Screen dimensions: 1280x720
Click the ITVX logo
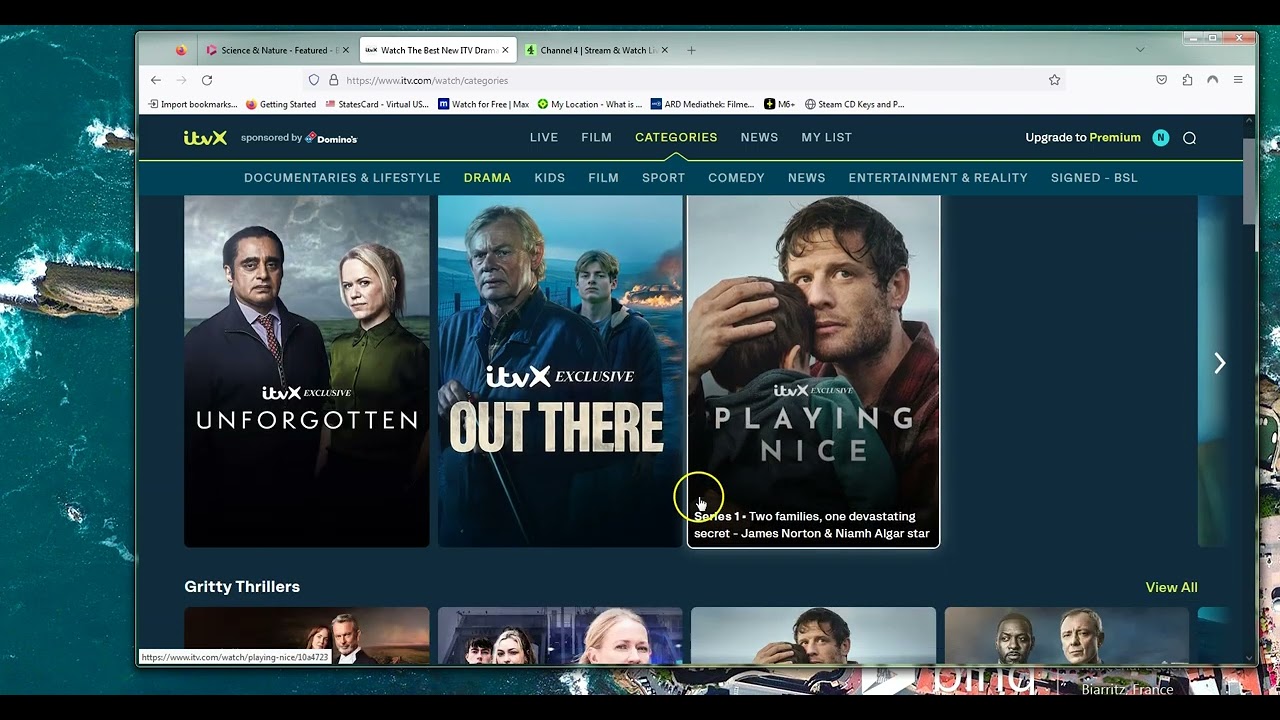pos(205,138)
